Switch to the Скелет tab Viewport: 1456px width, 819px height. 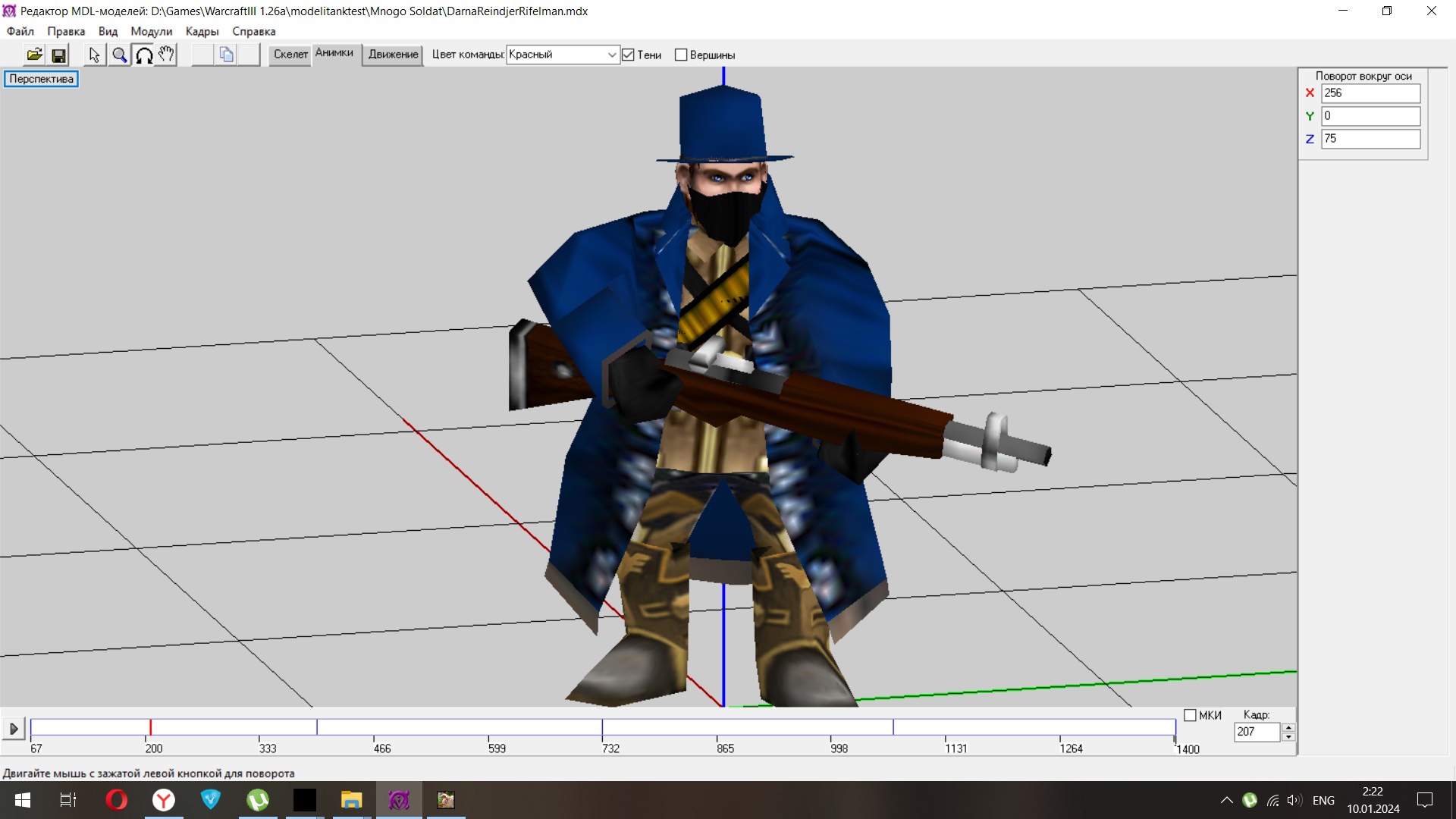[x=290, y=55]
